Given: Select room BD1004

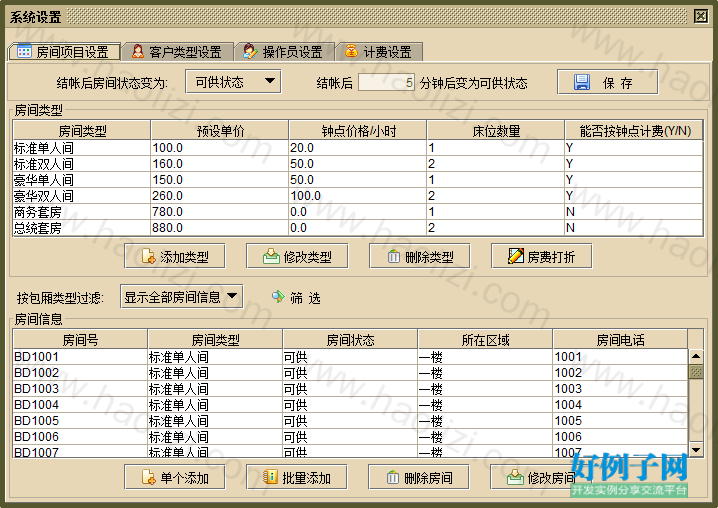Looking at the screenshot, I should click(350, 404).
